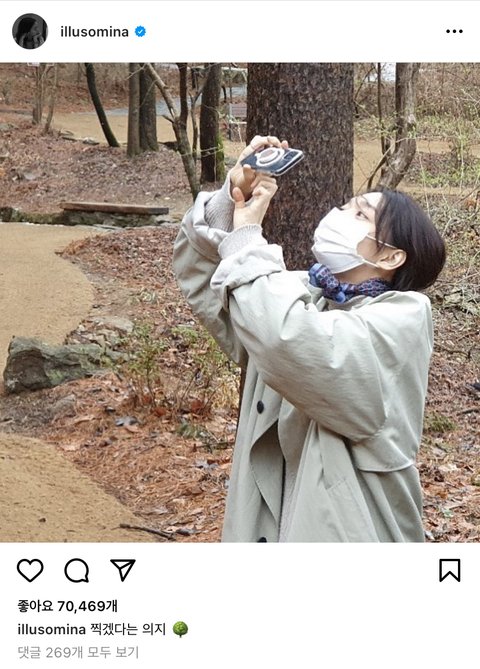
Task: Like the post with the heart icon
Action: pyautogui.click(x=30, y=570)
